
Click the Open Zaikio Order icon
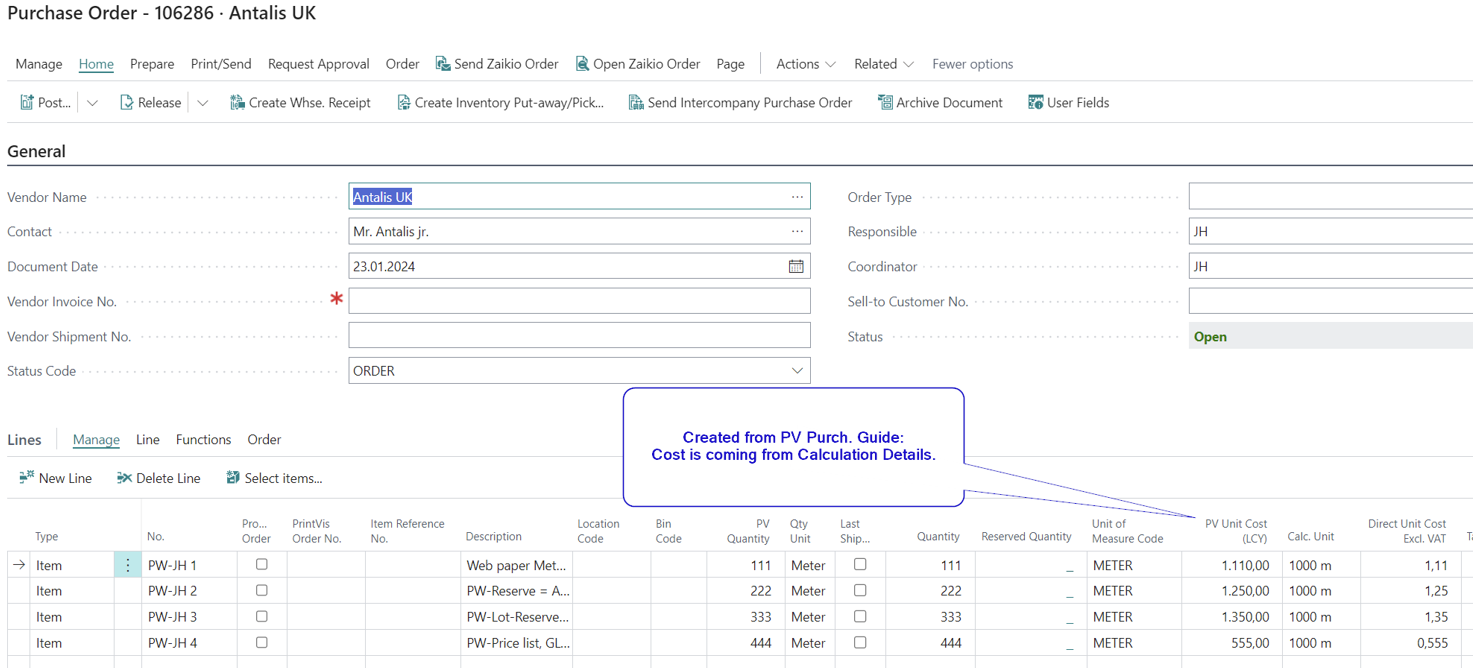click(x=582, y=64)
